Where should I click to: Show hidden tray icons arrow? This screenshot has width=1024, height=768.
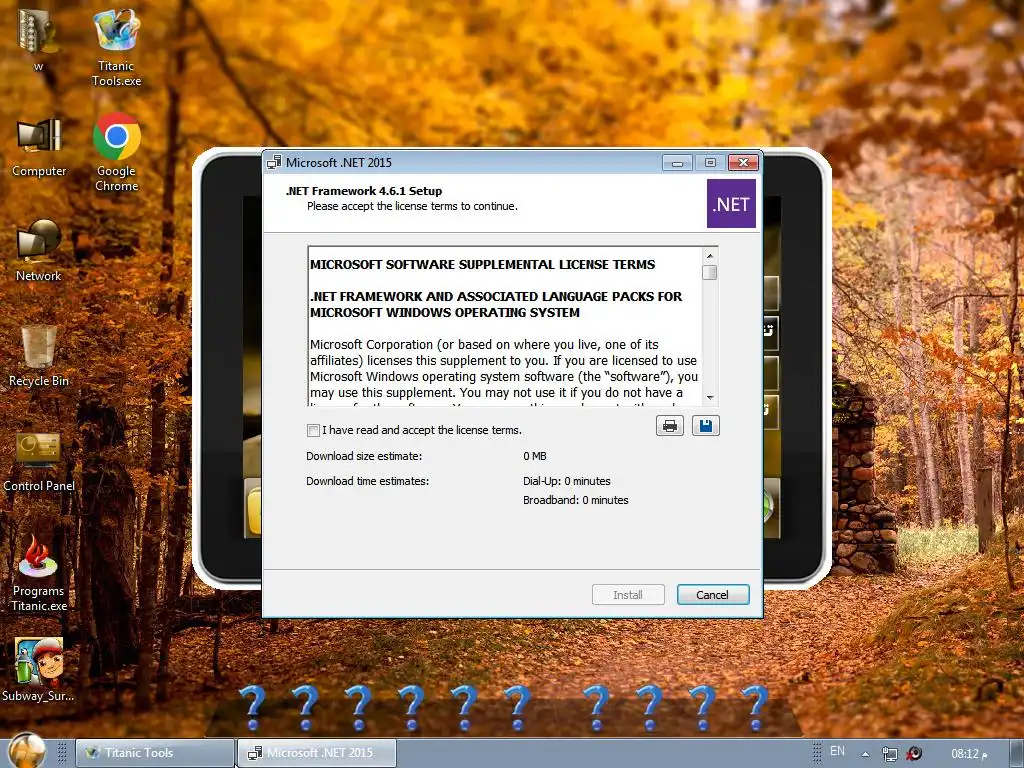(865, 754)
